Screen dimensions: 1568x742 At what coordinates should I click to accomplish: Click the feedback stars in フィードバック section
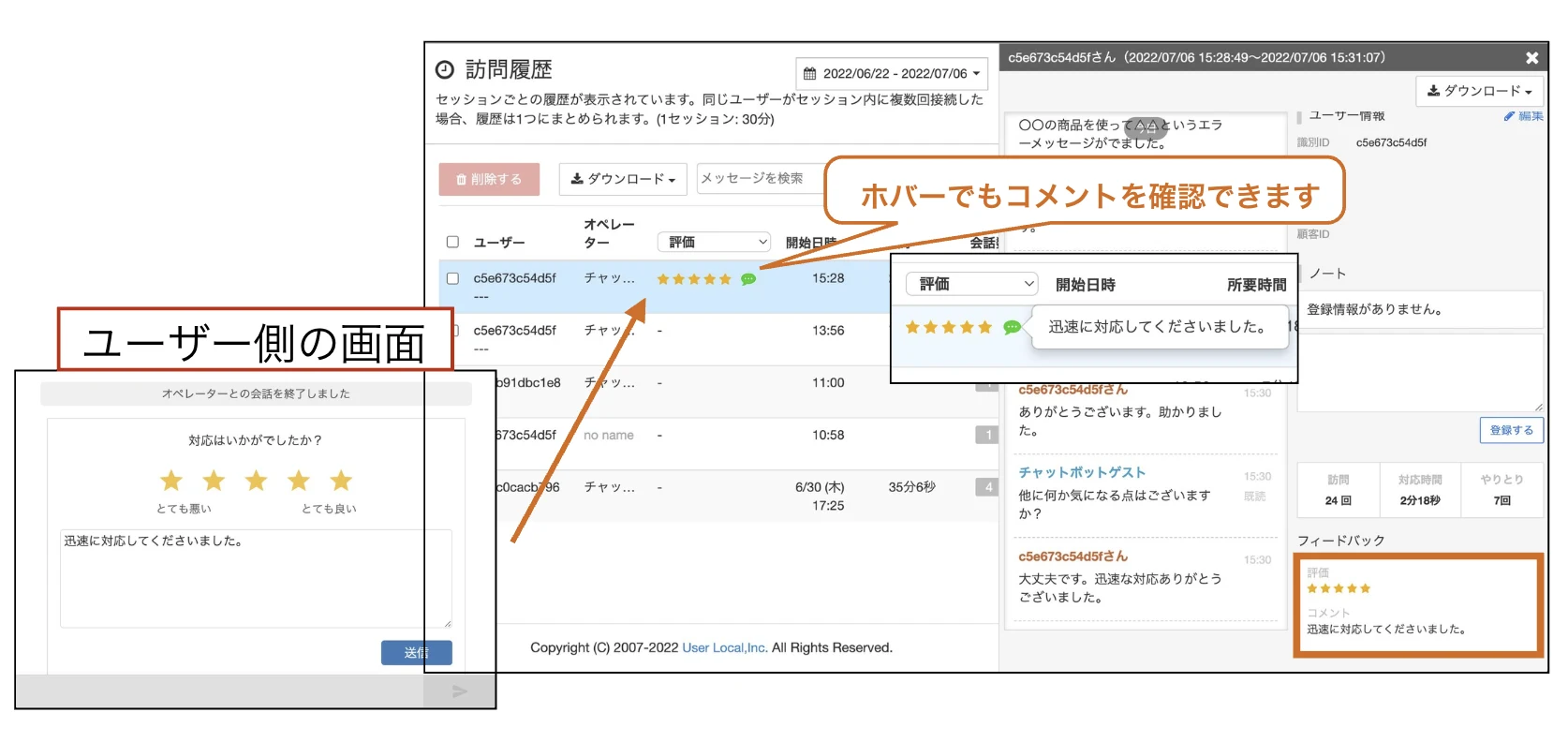(1339, 588)
